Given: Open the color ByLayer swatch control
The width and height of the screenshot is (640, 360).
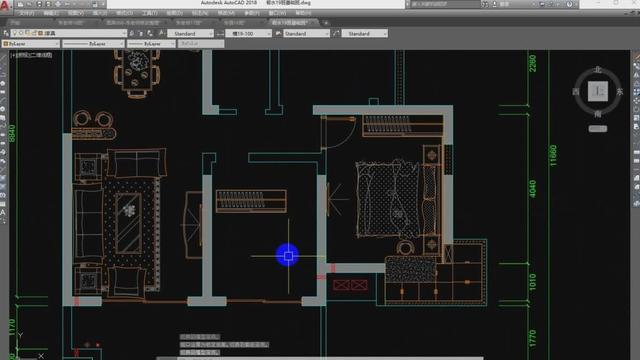Looking at the screenshot, I should [x=31, y=44].
